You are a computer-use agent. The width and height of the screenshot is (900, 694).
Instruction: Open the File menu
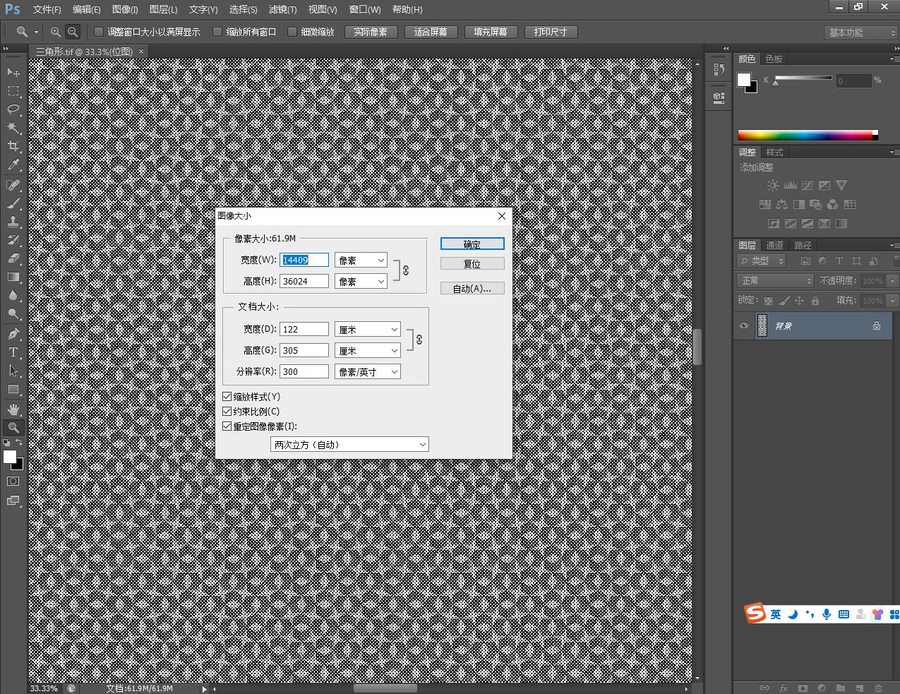[47, 10]
